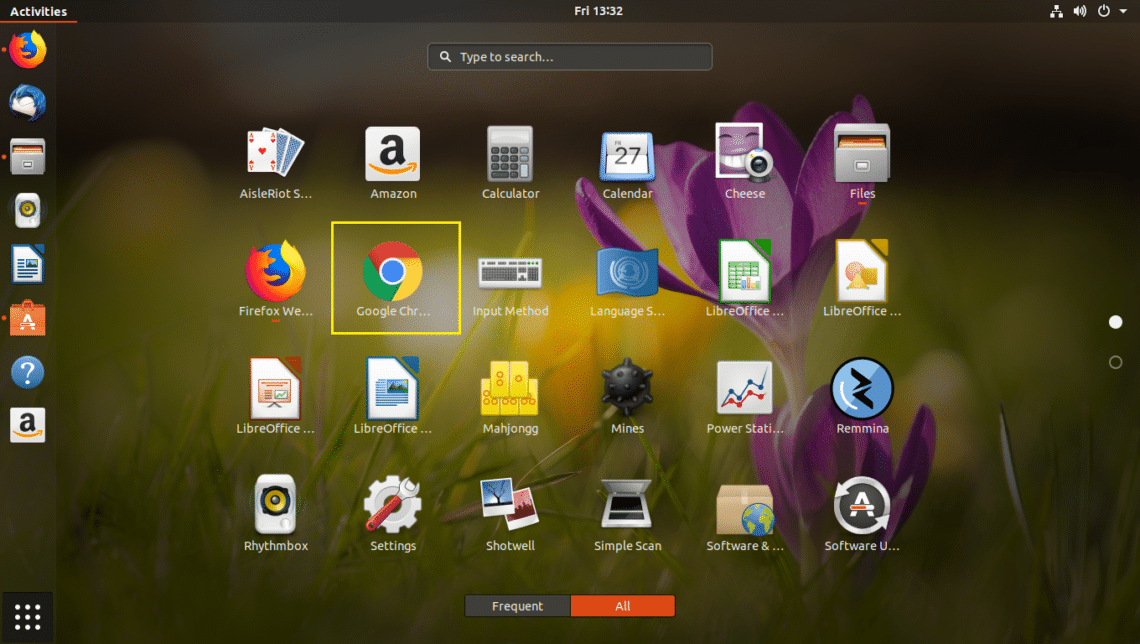
Task: Select the All tab
Action: point(623,605)
